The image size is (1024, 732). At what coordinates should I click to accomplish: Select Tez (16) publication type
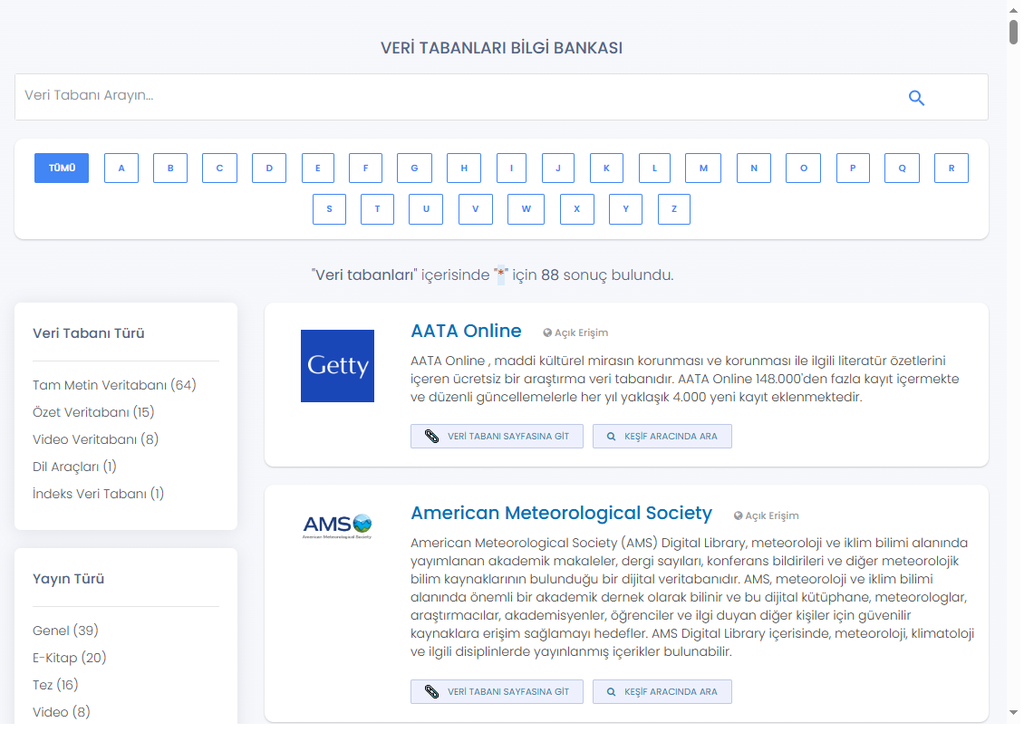56,685
